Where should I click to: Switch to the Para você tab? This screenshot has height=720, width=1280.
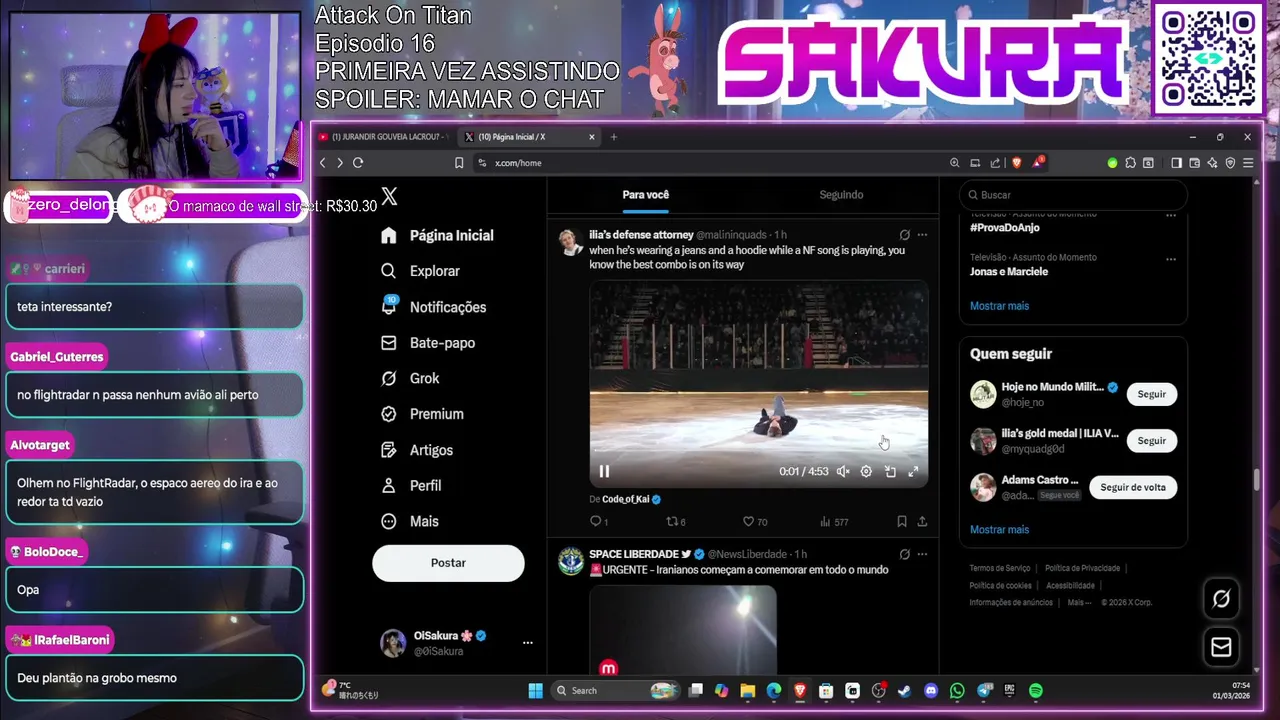coord(645,195)
